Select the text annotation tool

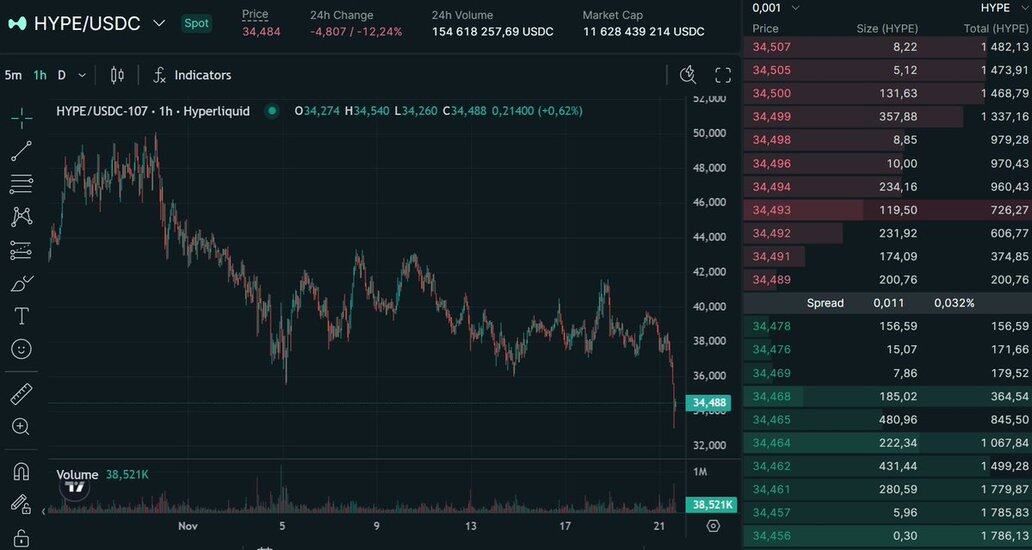(21, 316)
